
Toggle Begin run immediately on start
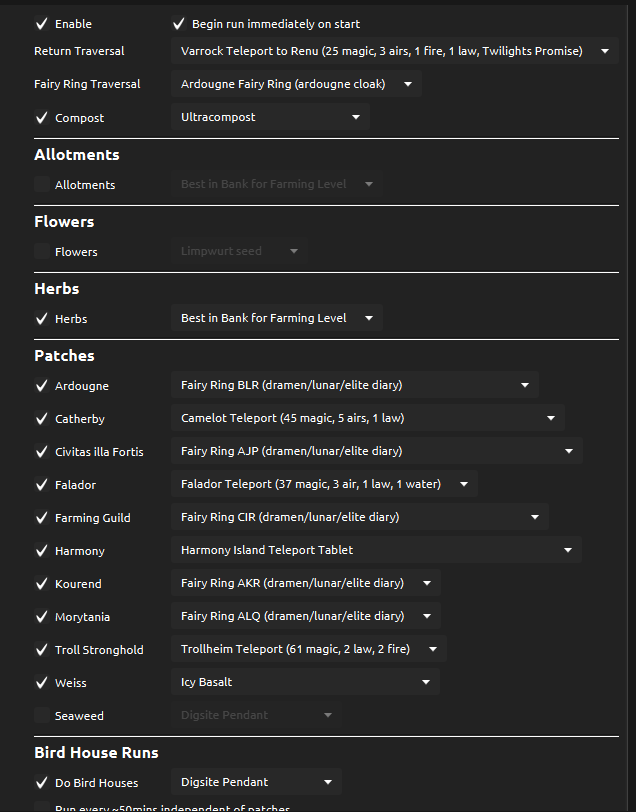[x=179, y=23]
